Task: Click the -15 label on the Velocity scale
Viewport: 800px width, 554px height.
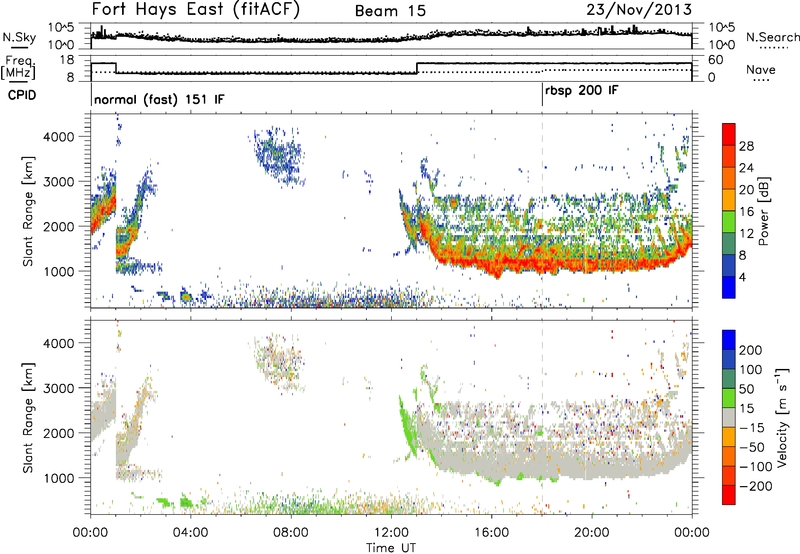Action: [752, 428]
